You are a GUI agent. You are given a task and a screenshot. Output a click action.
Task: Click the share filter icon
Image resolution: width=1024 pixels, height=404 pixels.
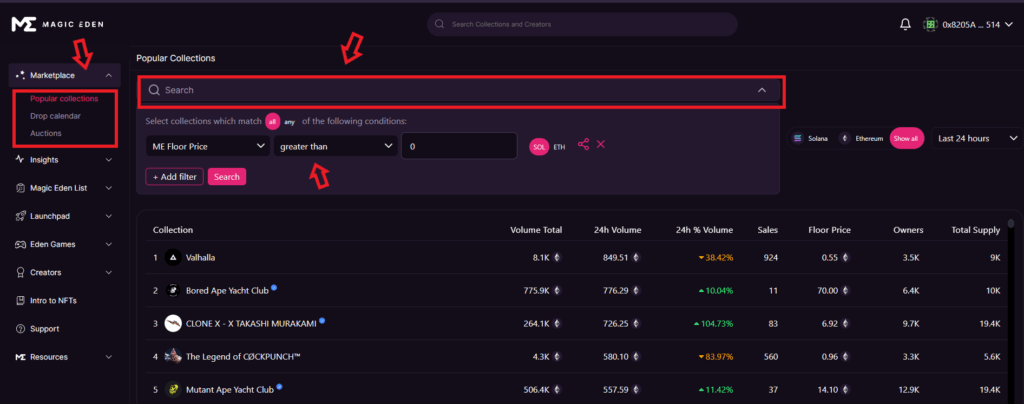tap(583, 145)
